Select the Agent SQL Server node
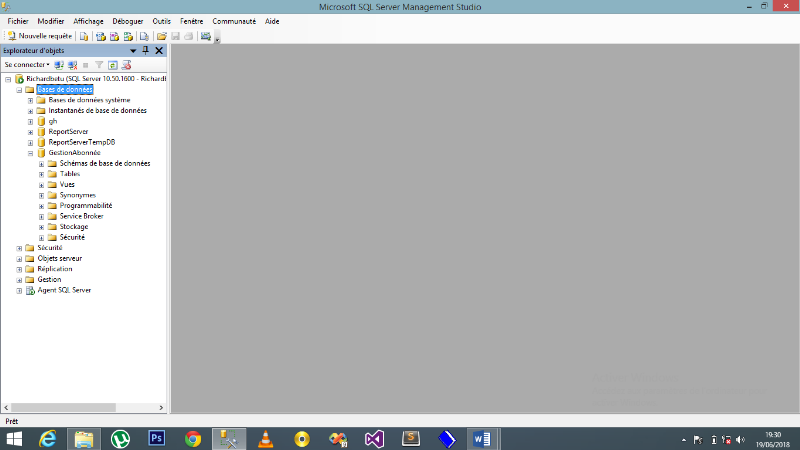The width and height of the screenshot is (800, 450). click(64, 290)
